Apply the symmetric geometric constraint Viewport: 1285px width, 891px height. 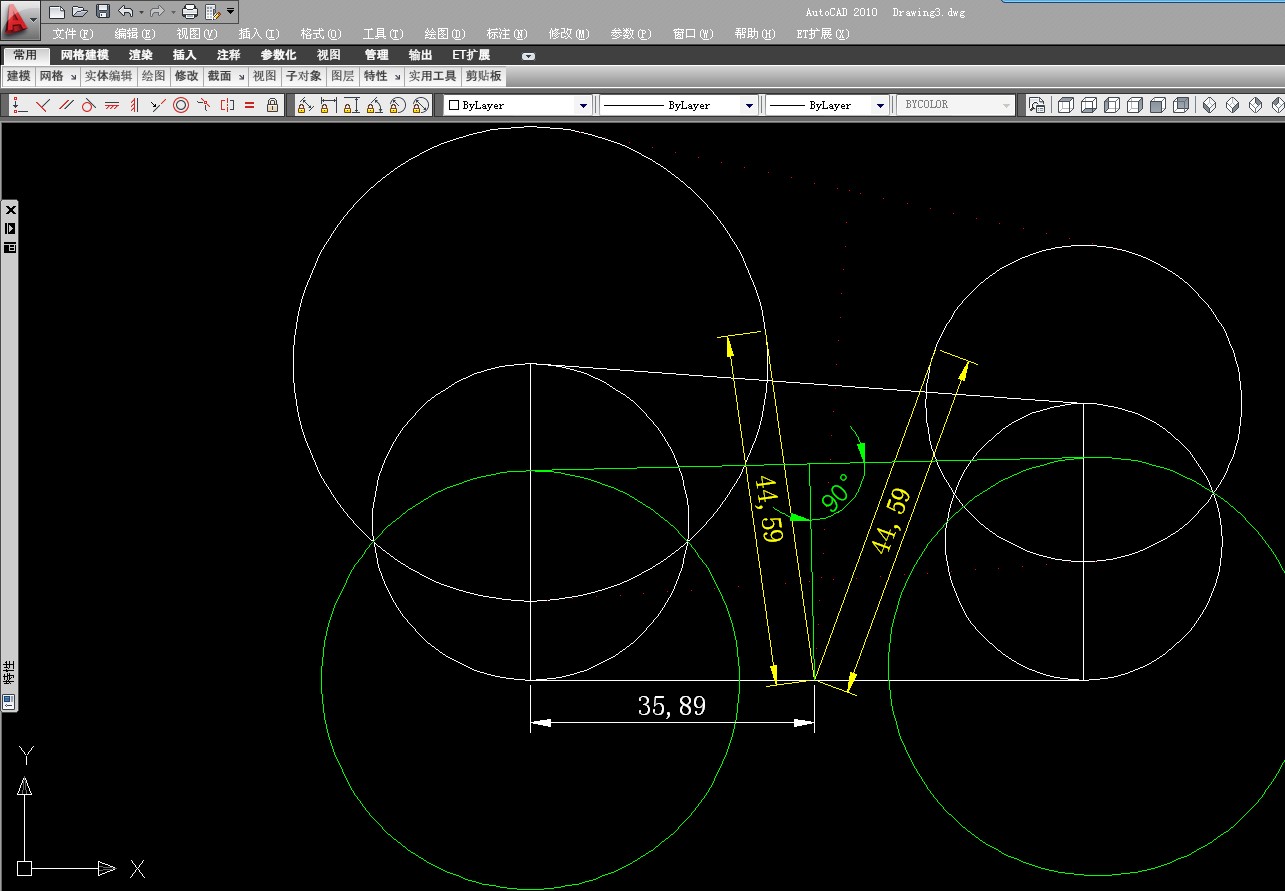tap(227, 105)
